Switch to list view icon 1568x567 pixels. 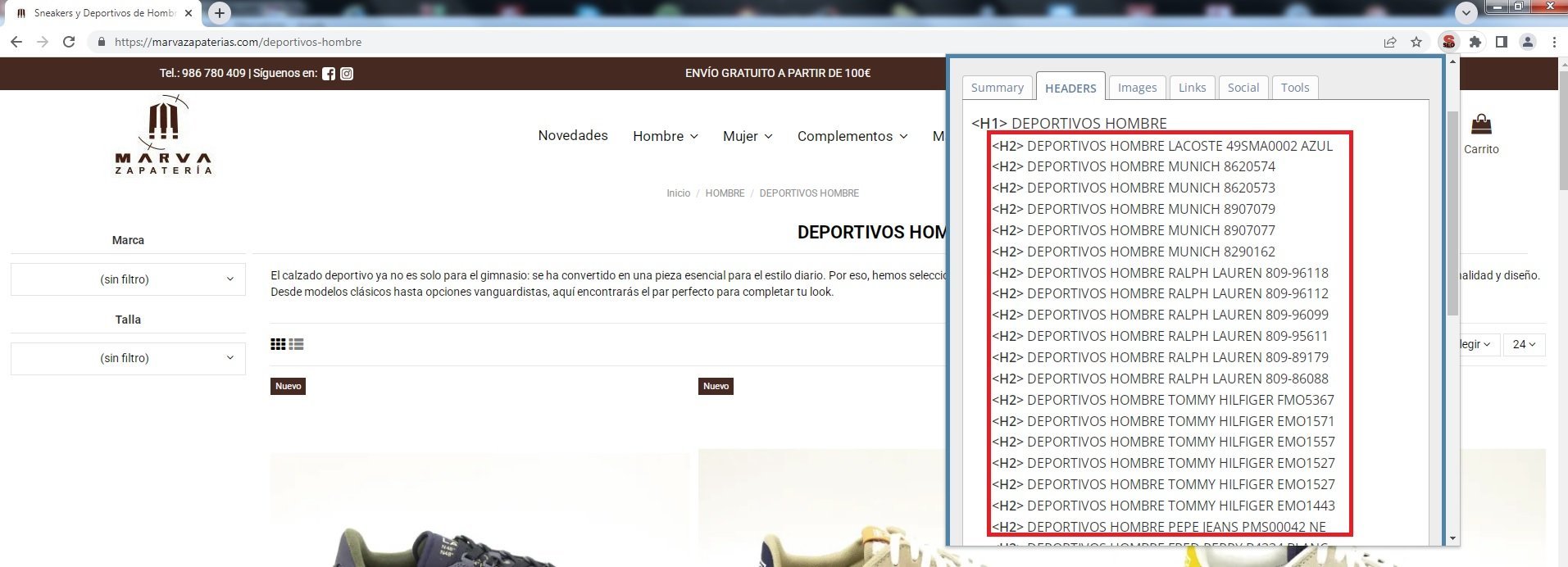coord(297,344)
